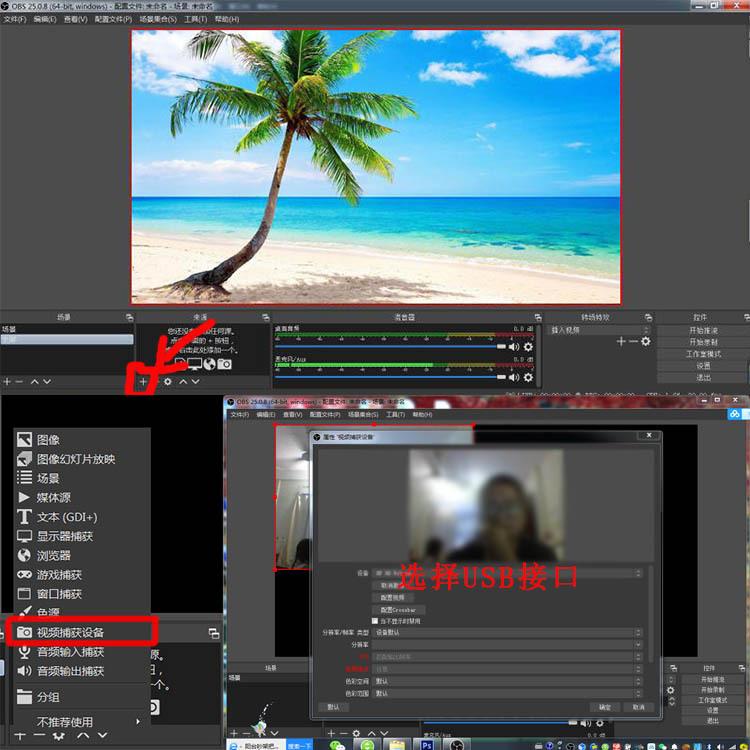Open the upper mixer's 麦克风/Aux gear settings icon

(x=528, y=377)
